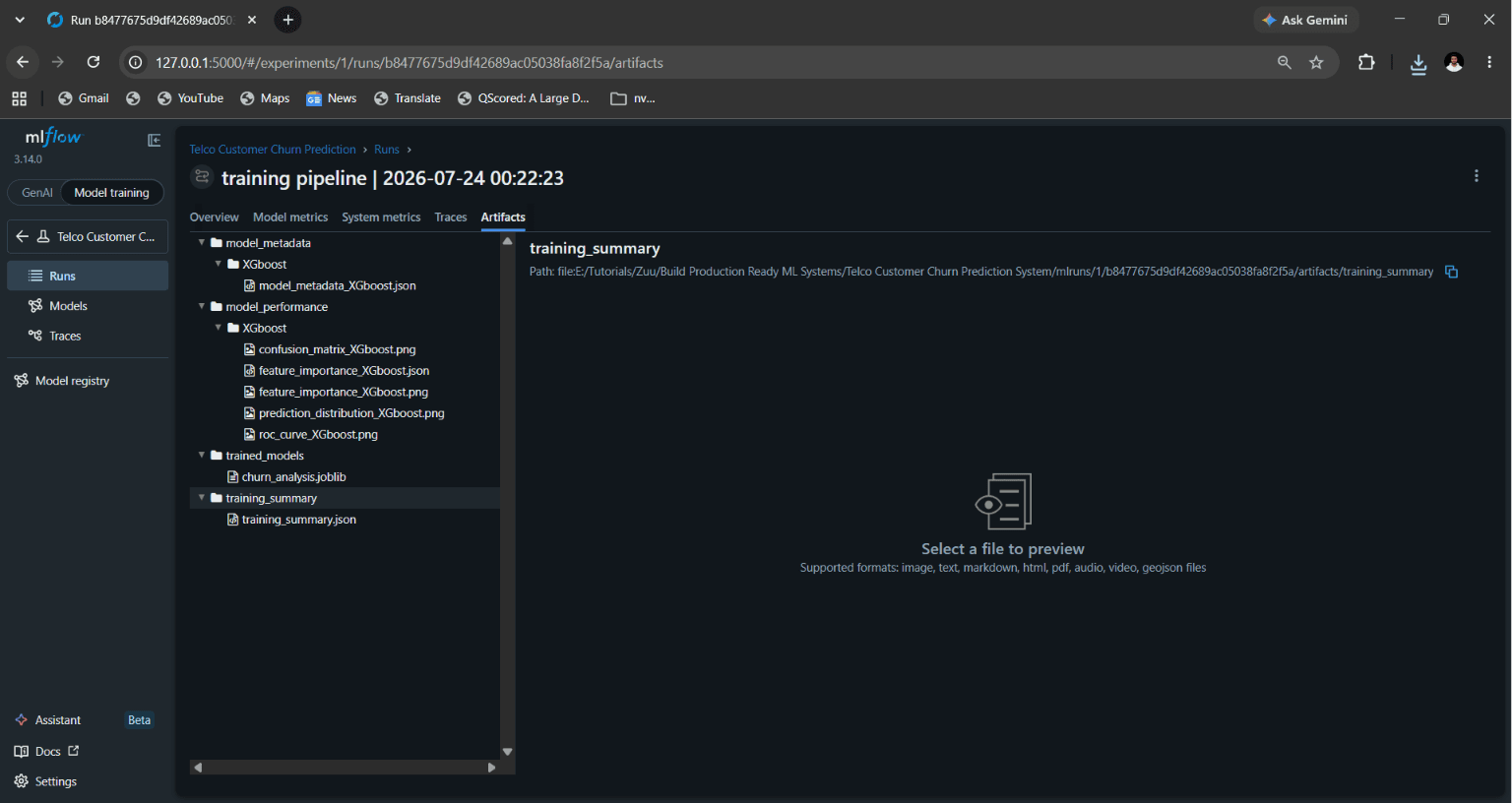Go to Telco Customer Churn Prediction breadcrumb

(273, 150)
